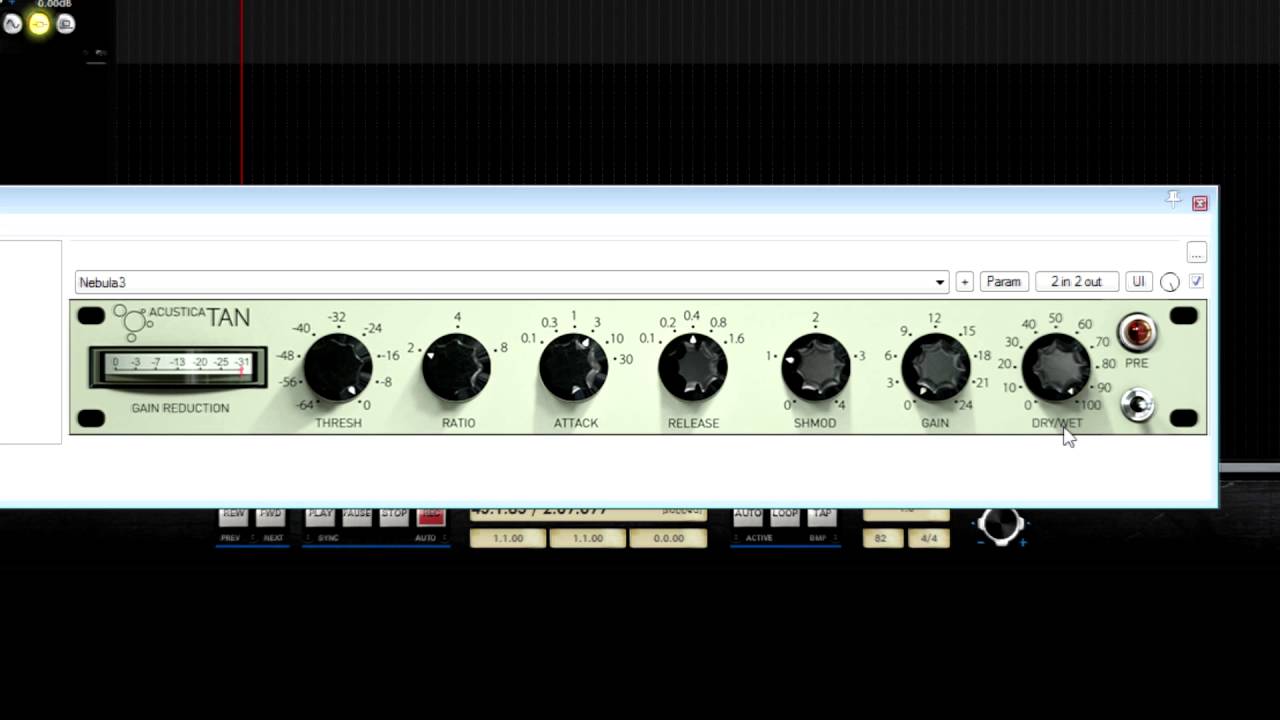Click the RELEASE knob

[692, 368]
